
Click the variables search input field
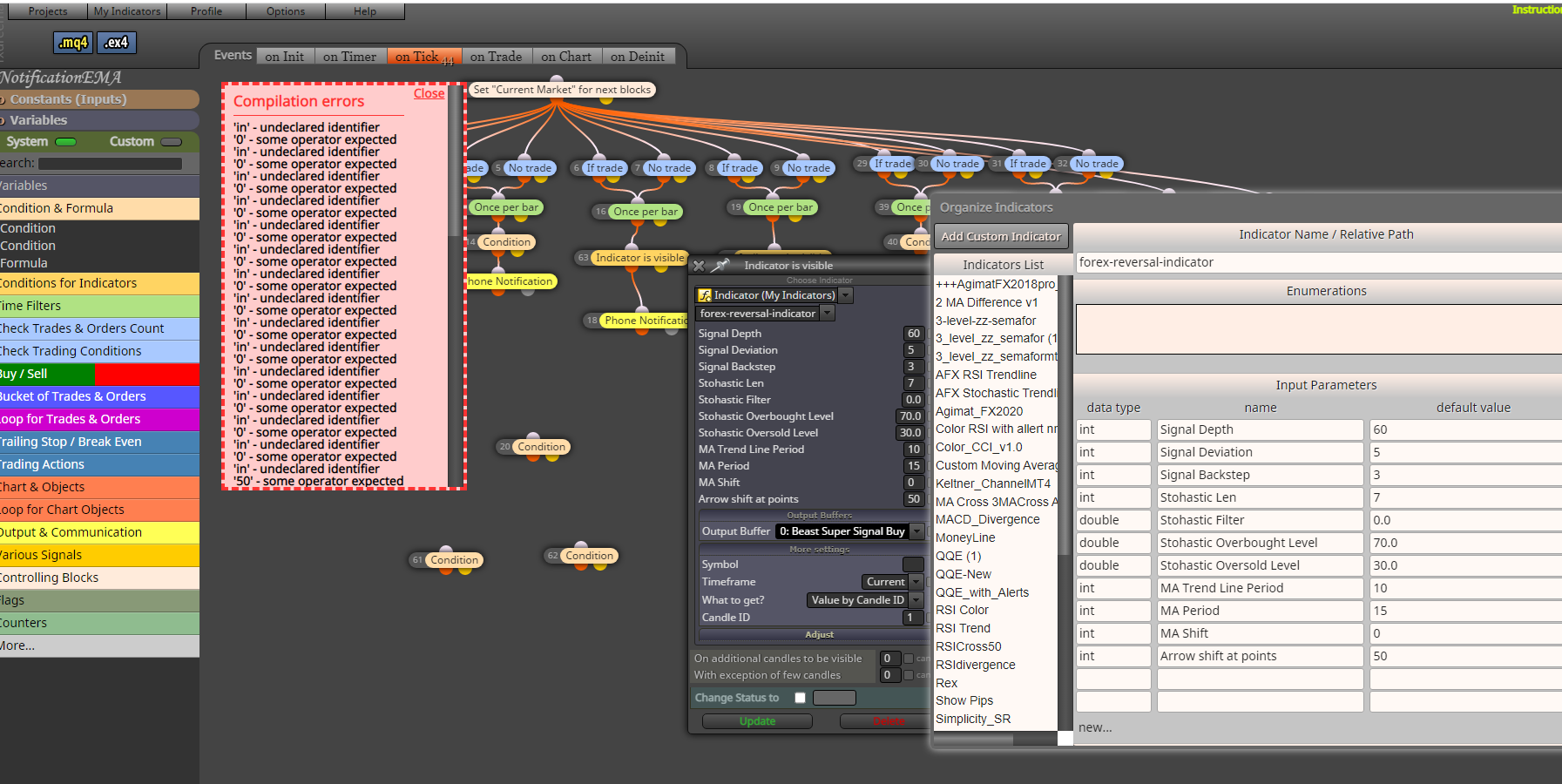[111, 164]
